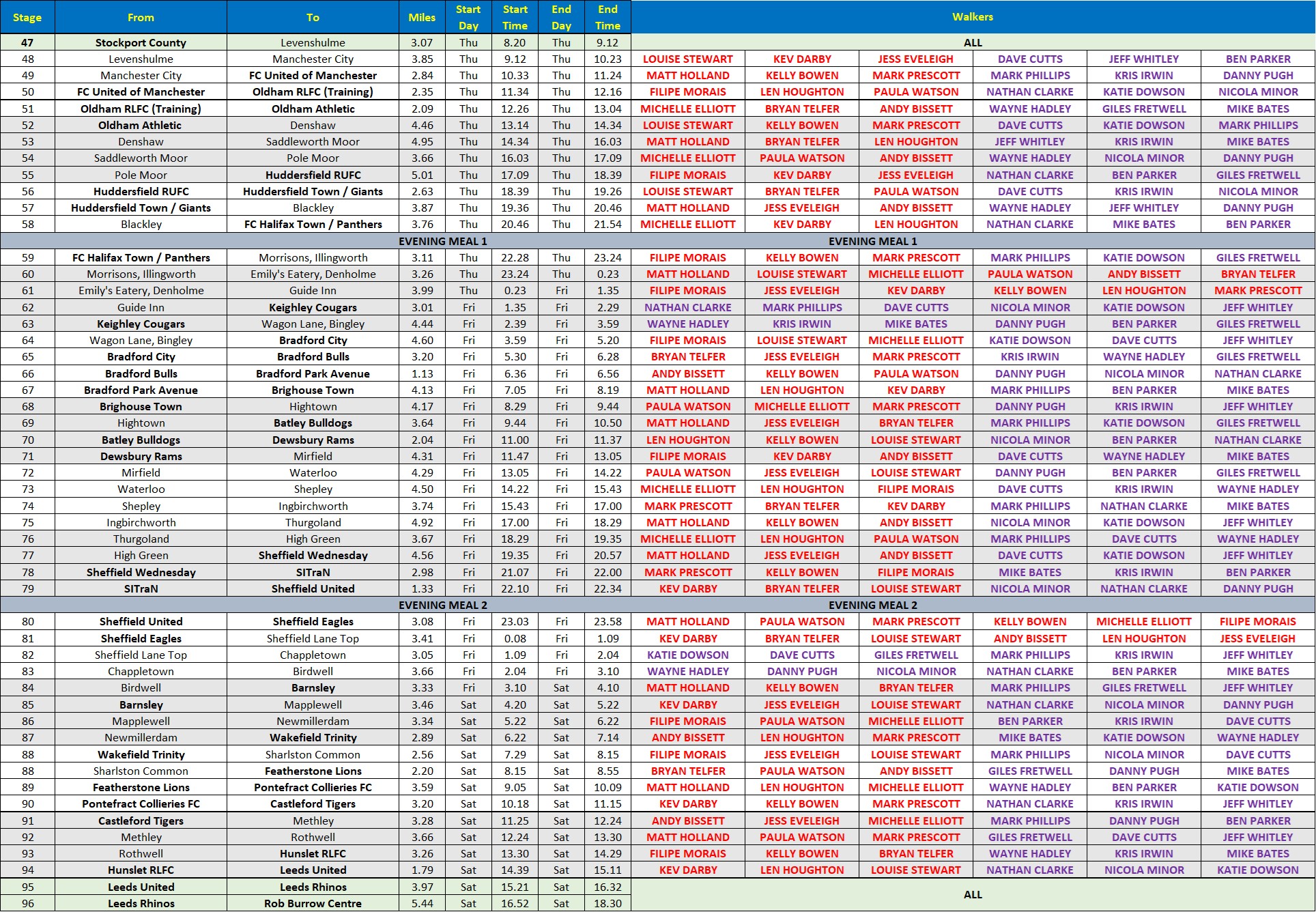Select the Walkers header cell
1316x912 pixels.
pos(973,17)
